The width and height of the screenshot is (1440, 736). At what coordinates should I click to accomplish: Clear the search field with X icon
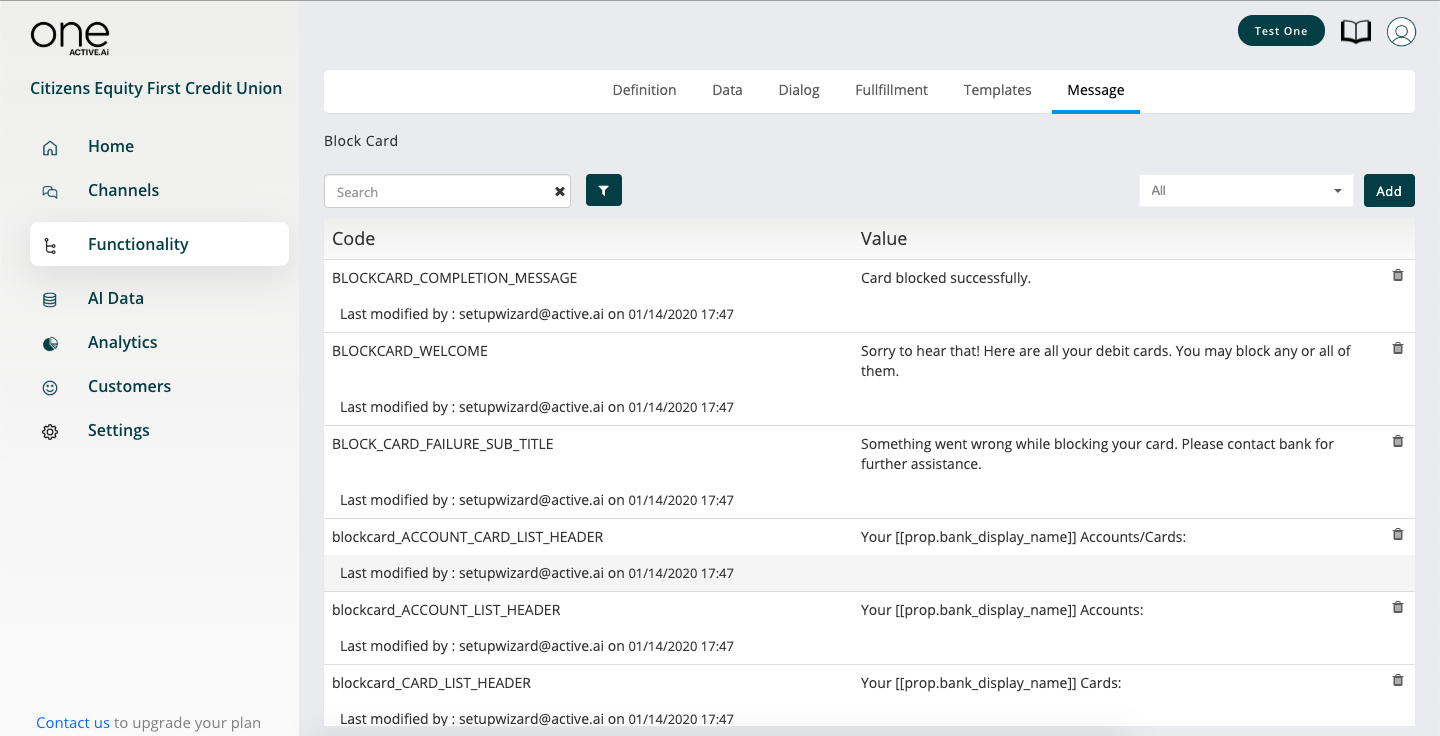[x=560, y=192]
